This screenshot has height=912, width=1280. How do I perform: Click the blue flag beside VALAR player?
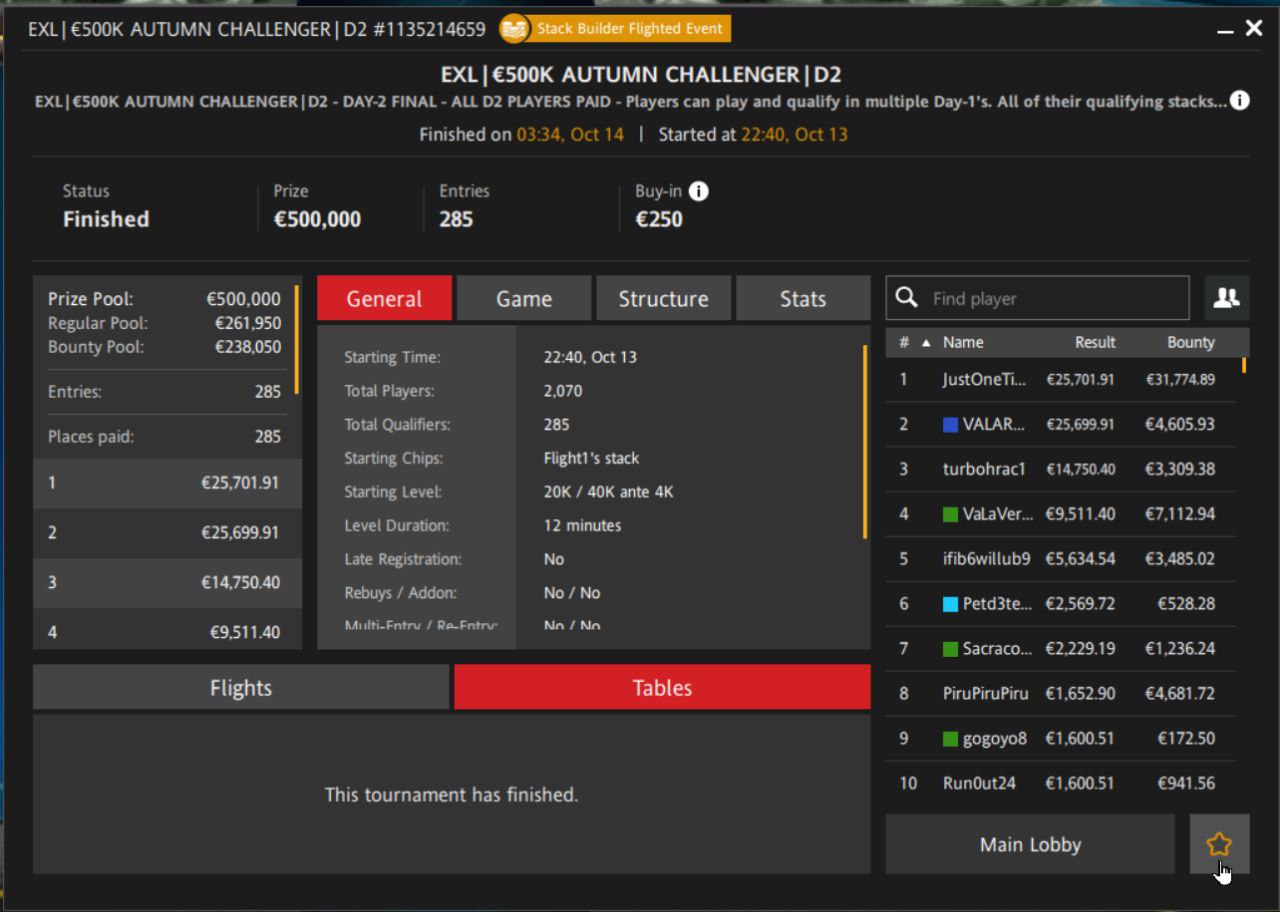[950, 425]
